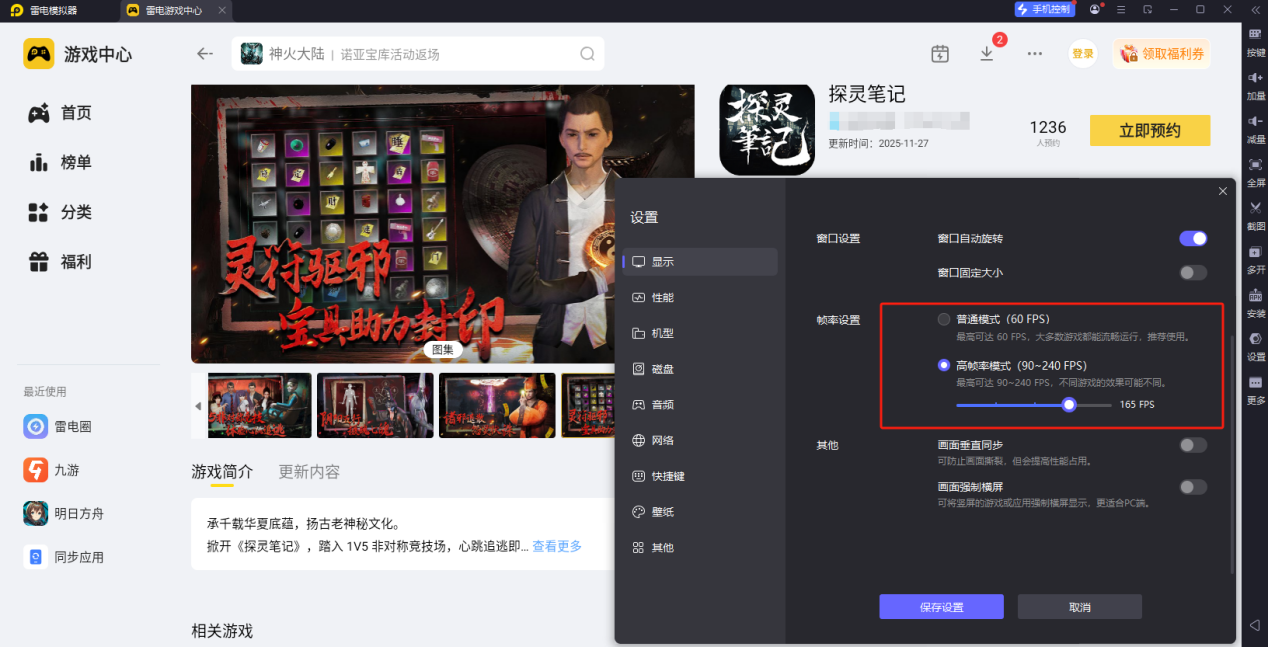Open the 性能 settings tab

[662, 298]
